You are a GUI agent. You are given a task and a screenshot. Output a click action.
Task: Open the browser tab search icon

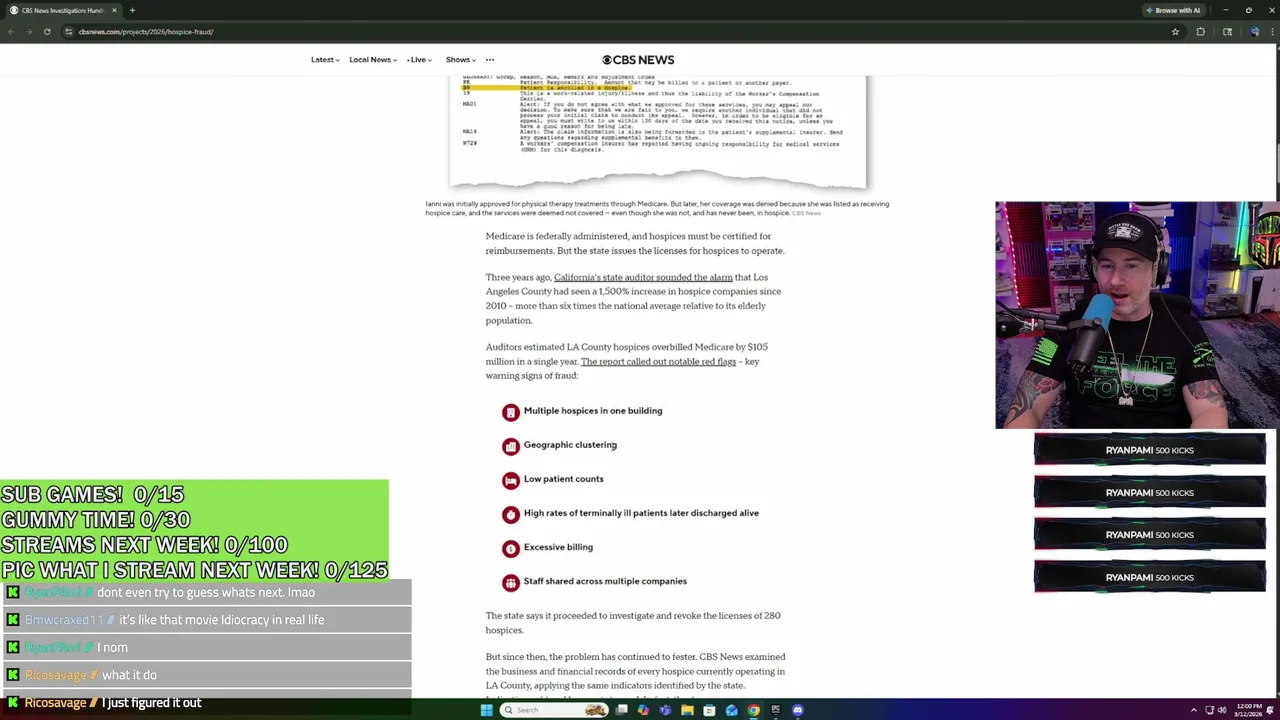(x=1228, y=32)
